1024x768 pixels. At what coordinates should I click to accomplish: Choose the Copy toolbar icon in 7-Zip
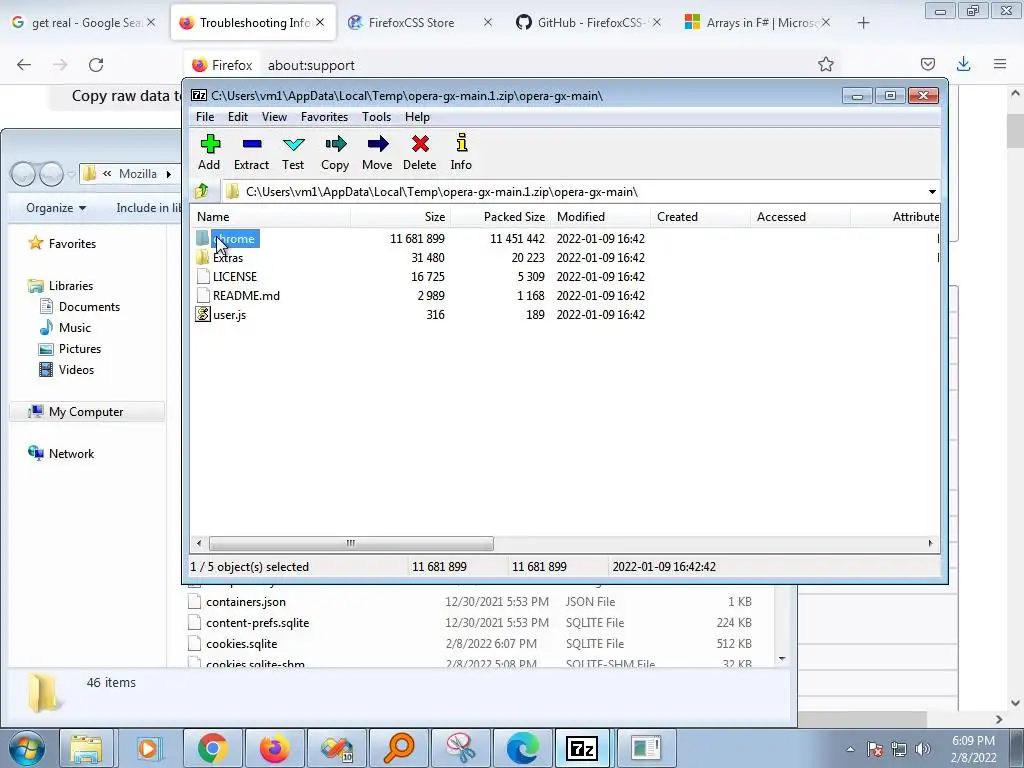(335, 152)
